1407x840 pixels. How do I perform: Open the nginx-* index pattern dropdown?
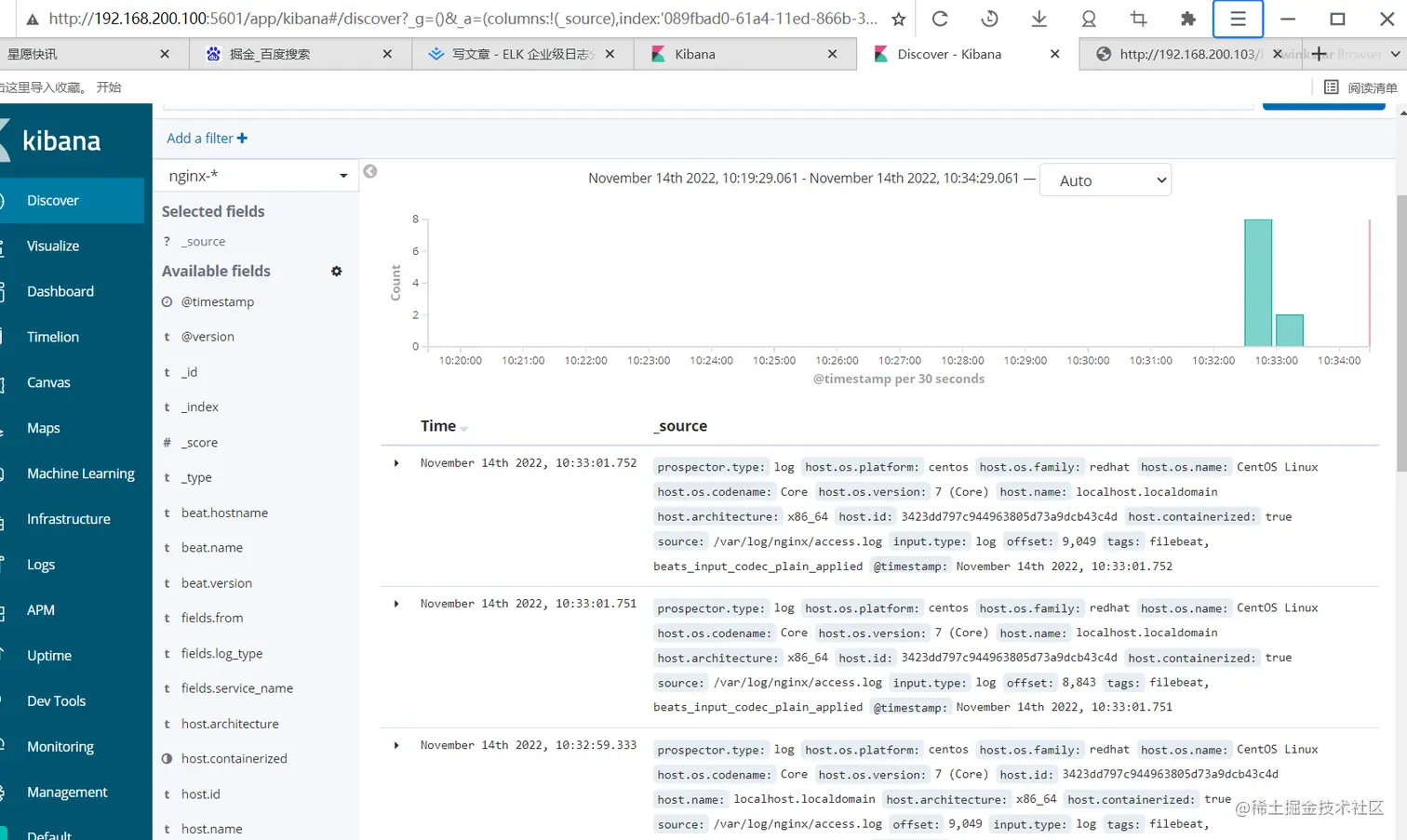point(256,176)
